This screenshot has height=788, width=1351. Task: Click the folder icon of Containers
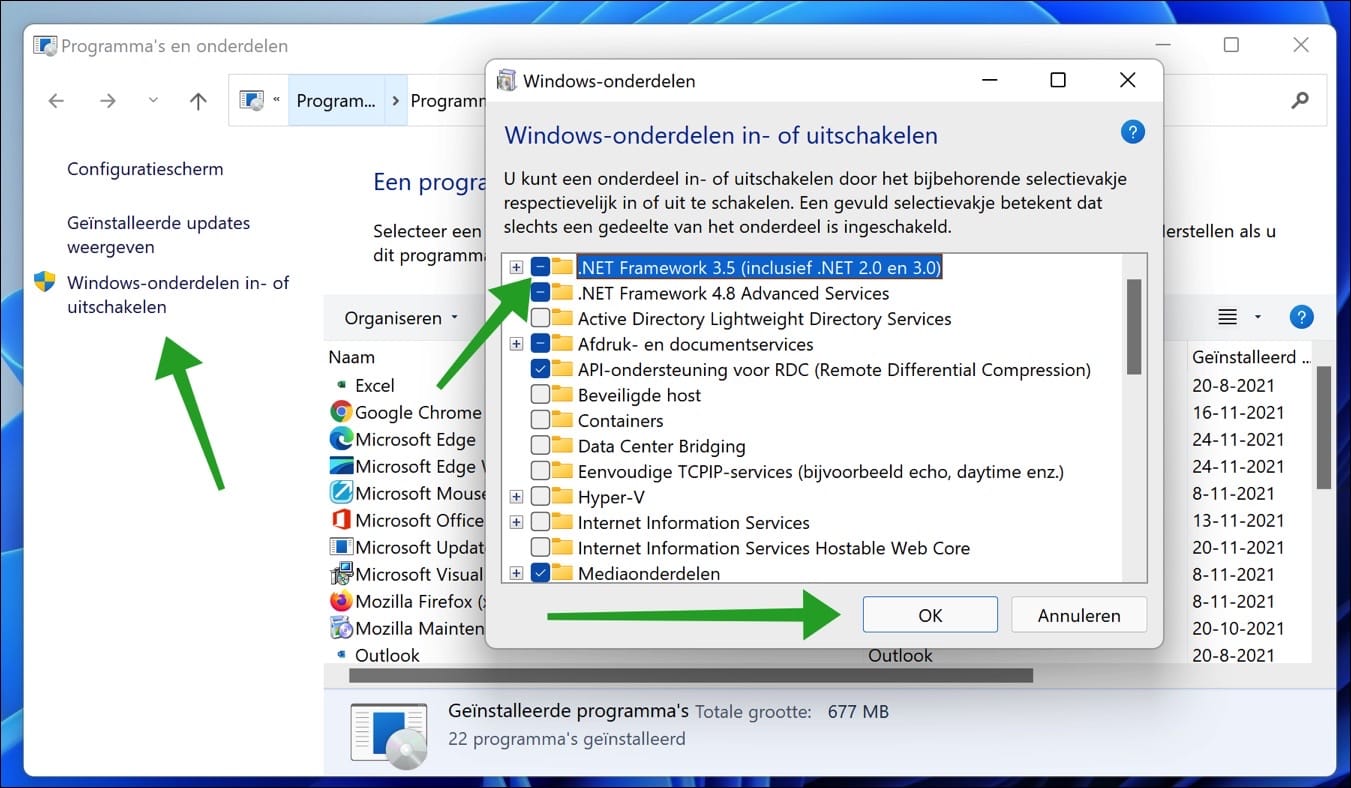tap(563, 421)
